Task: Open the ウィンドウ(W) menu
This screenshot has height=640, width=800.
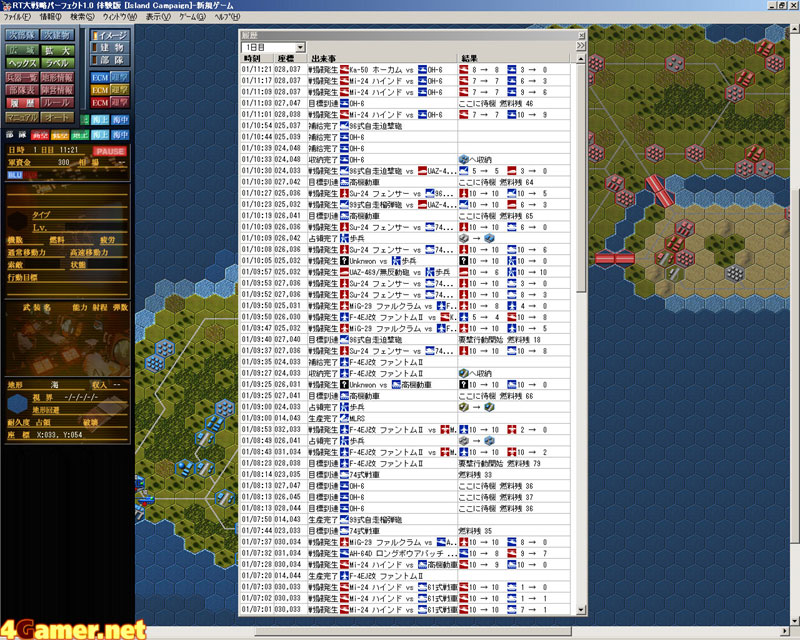Action: (x=120, y=17)
